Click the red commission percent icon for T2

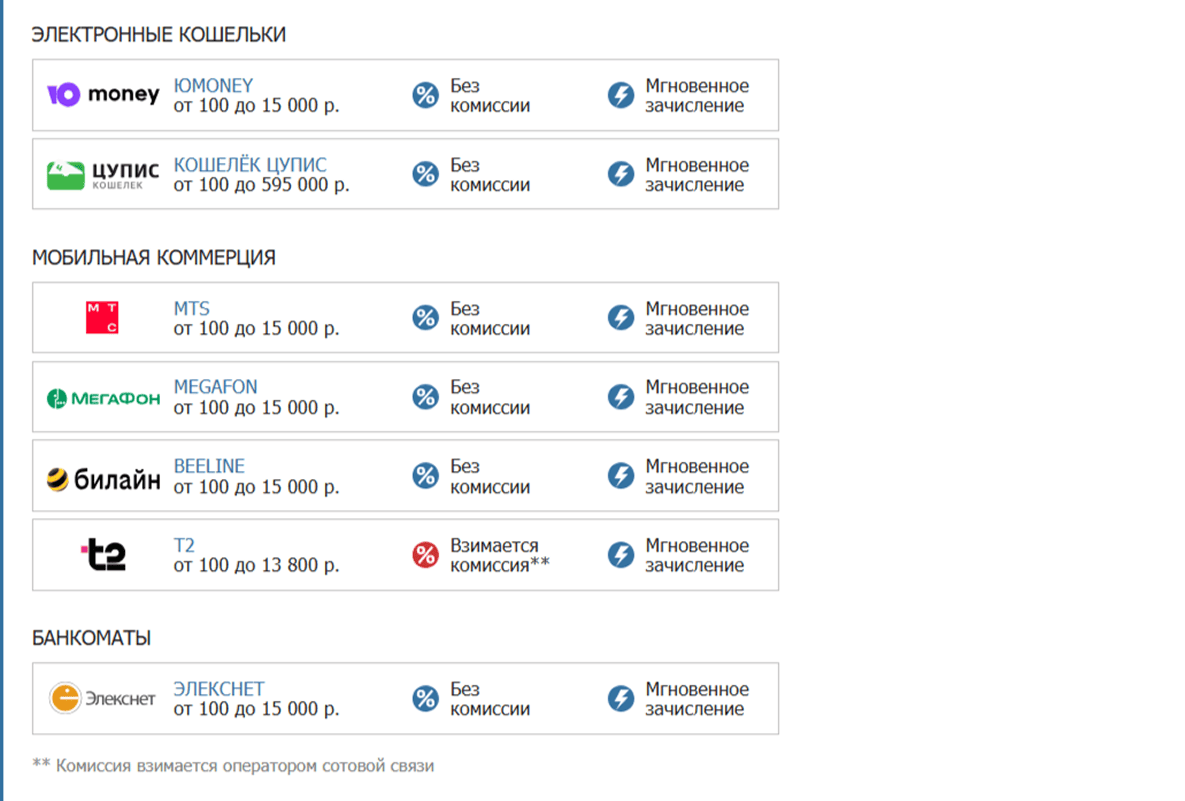(x=426, y=555)
